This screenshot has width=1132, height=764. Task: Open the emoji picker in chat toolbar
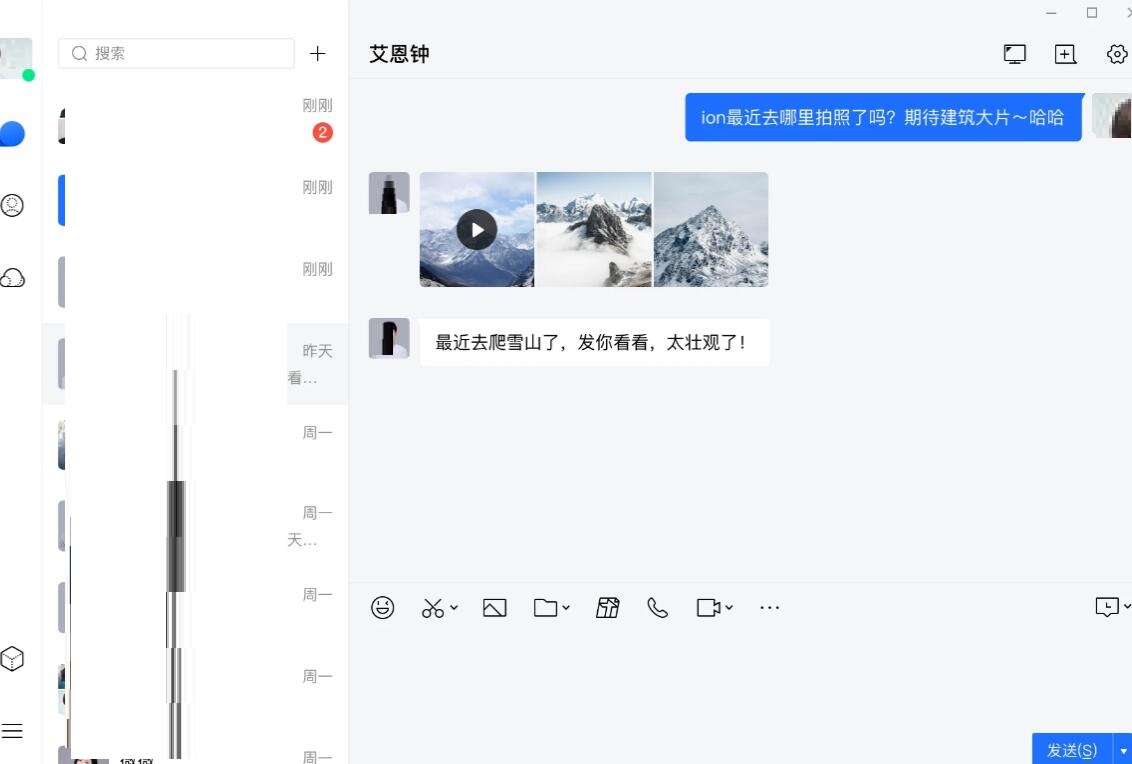(x=383, y=607)
